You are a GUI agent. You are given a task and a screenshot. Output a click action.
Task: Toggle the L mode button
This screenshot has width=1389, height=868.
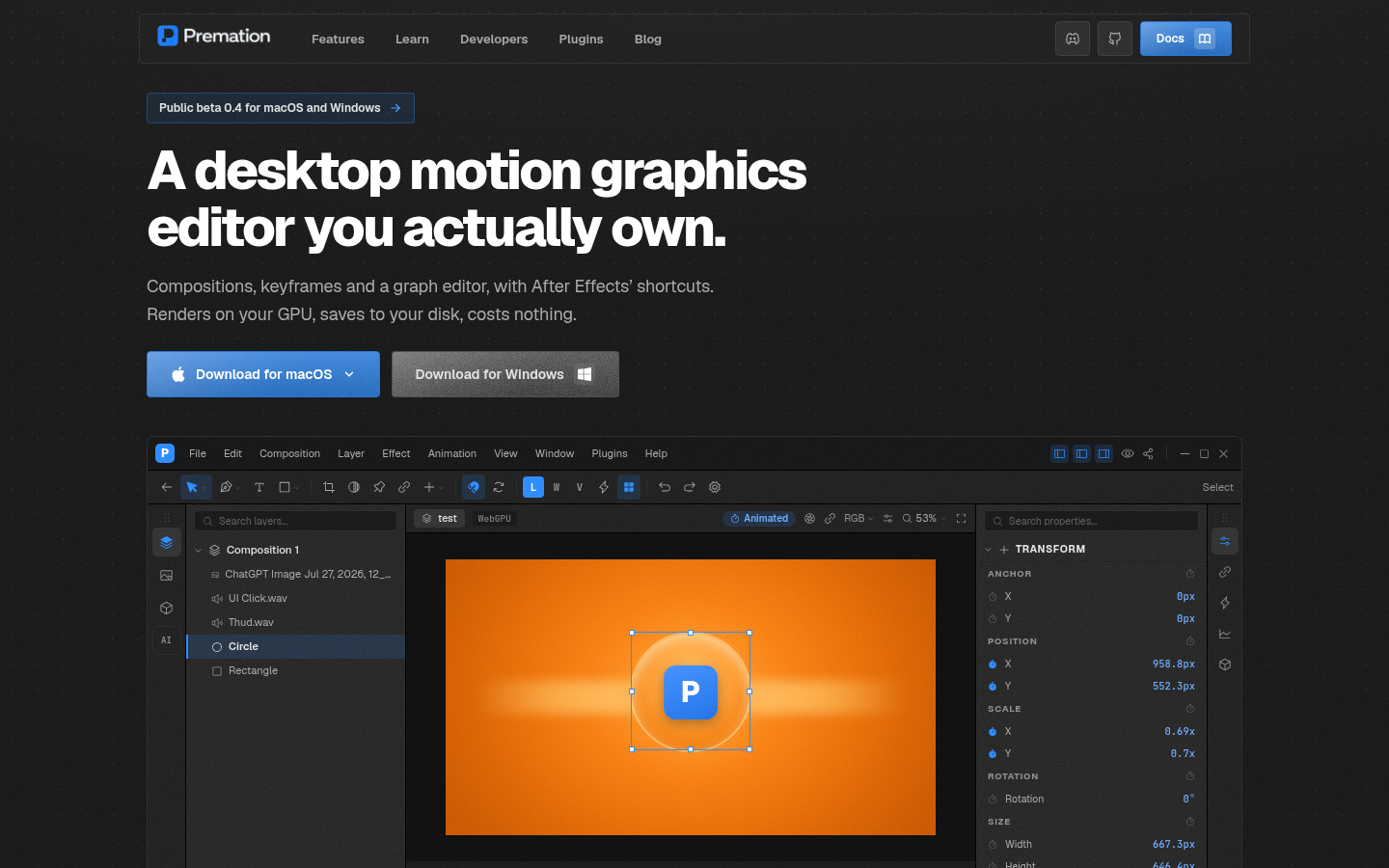tap(533, 487)
